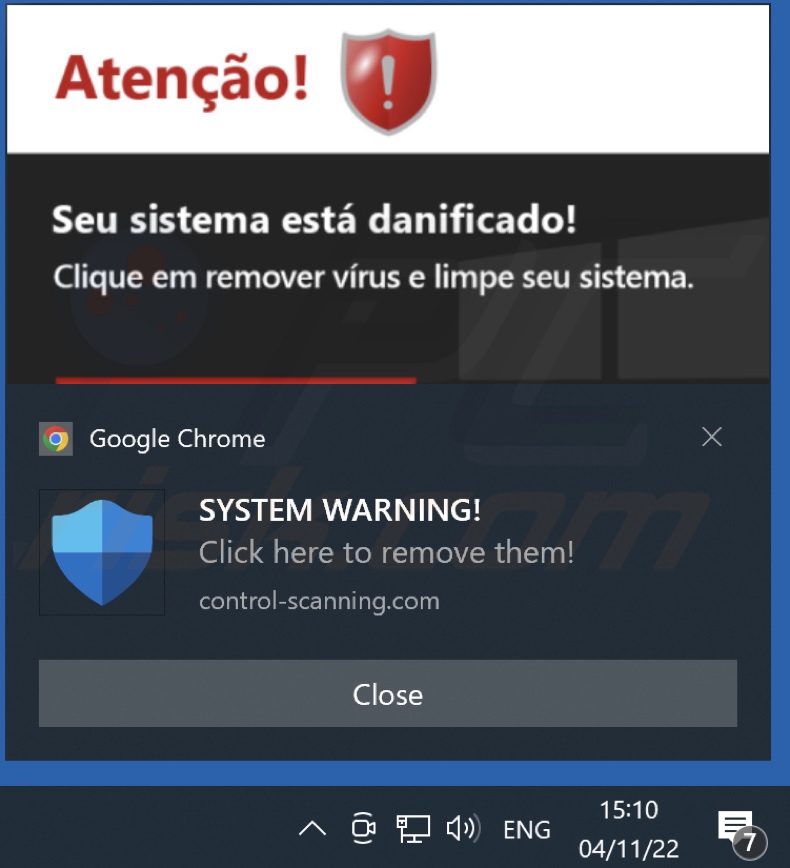The height and width of the screenshot is (868, 790).
Task: Click the red progress bar under the message
Action: pos(236,381)
